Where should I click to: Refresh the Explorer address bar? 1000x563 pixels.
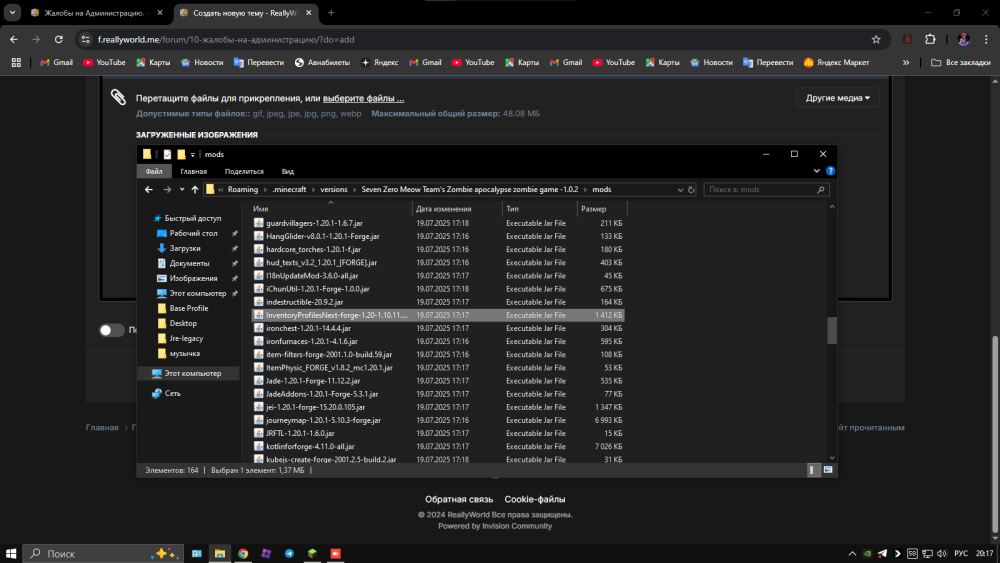691,189
